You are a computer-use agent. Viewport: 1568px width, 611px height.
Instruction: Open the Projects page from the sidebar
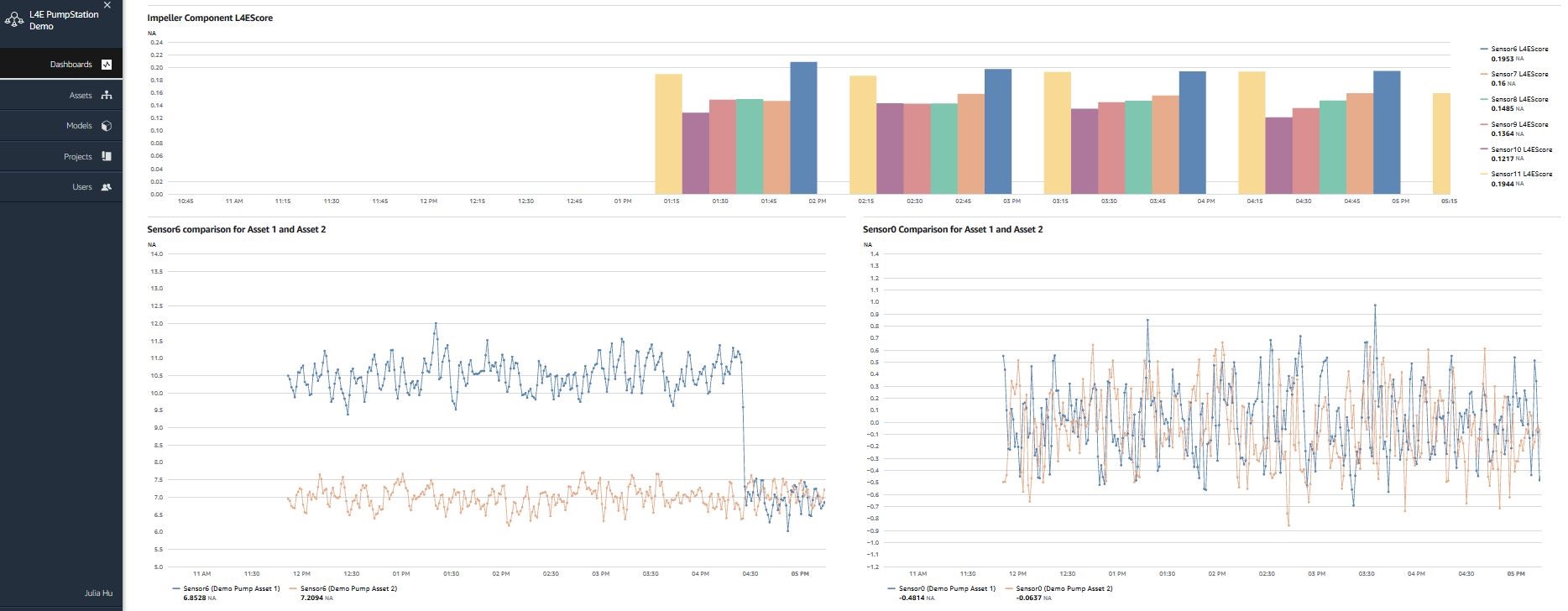(61, 156)
